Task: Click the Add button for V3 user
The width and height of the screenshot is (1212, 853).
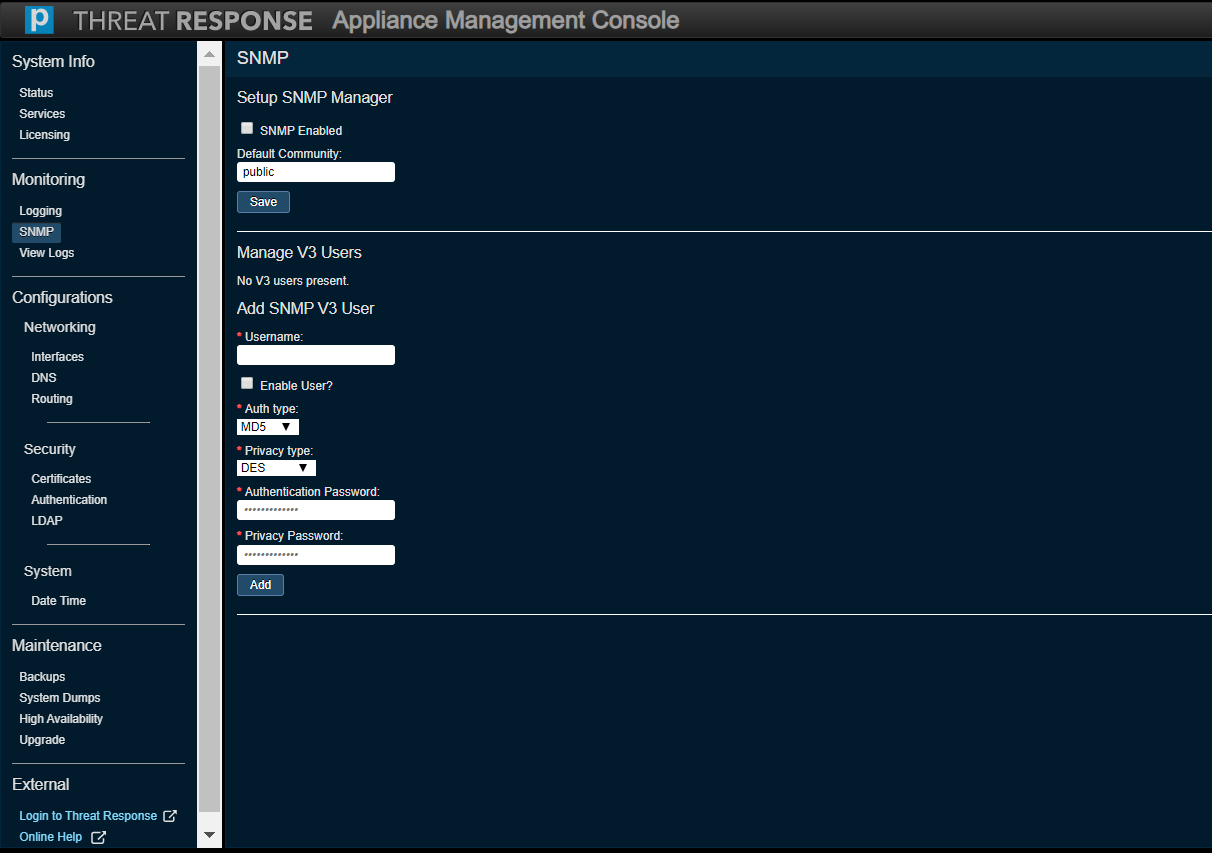Action: (x=260, y=585)
